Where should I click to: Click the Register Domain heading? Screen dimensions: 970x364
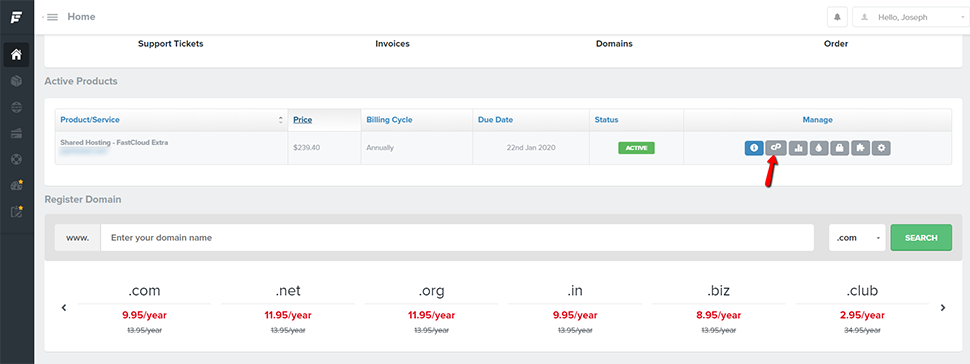(83, 199)
